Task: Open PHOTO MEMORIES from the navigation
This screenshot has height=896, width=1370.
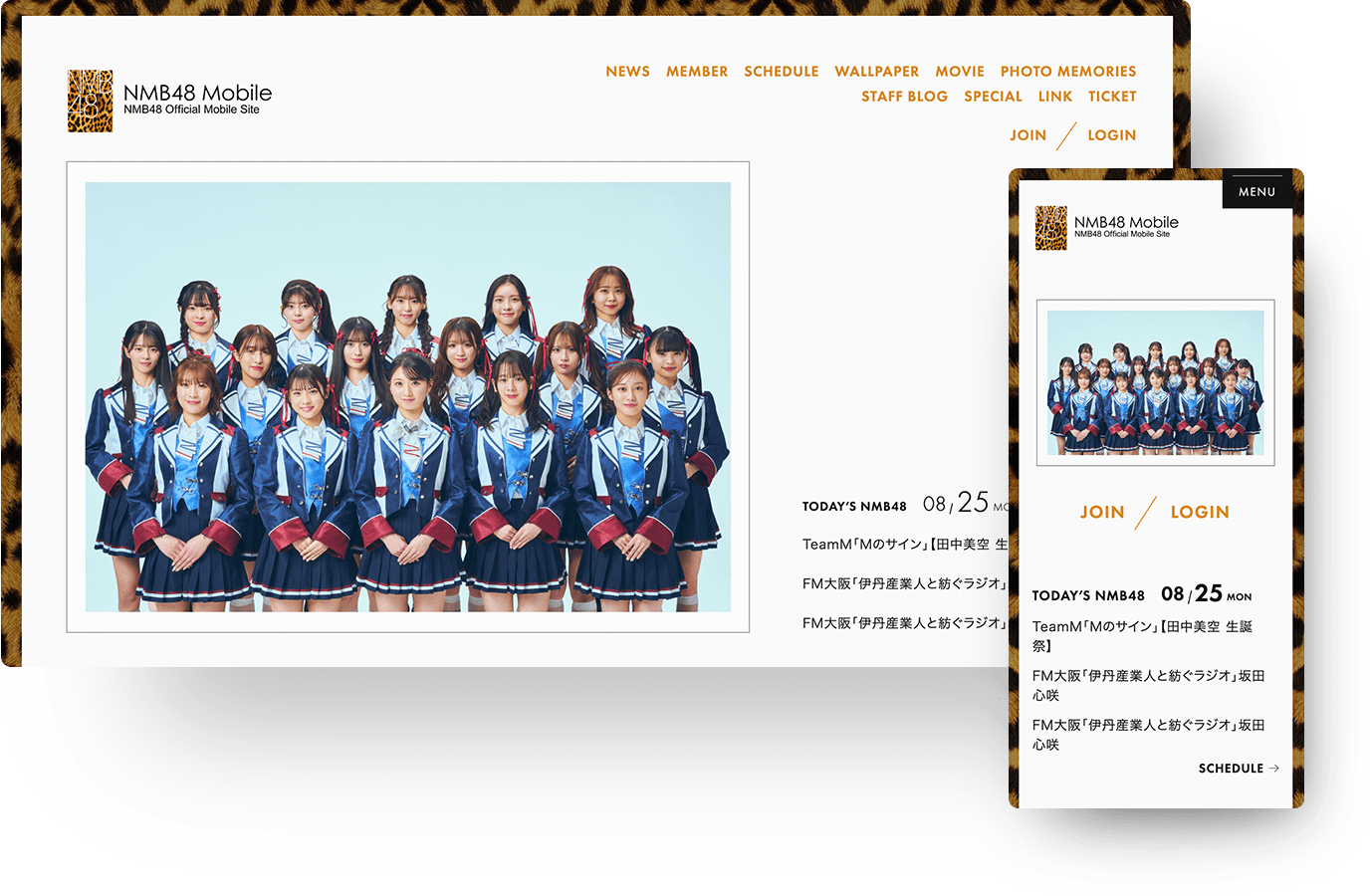Action: 1068,72
